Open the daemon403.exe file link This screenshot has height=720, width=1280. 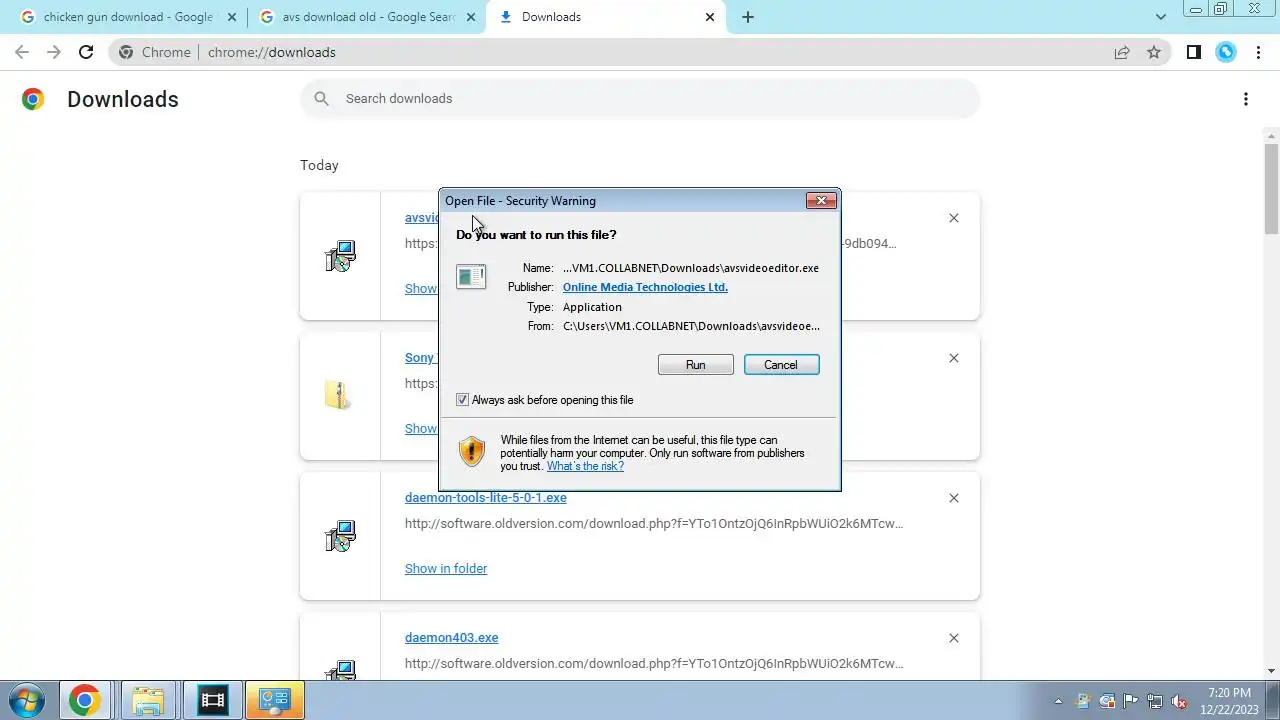point(451,637)
